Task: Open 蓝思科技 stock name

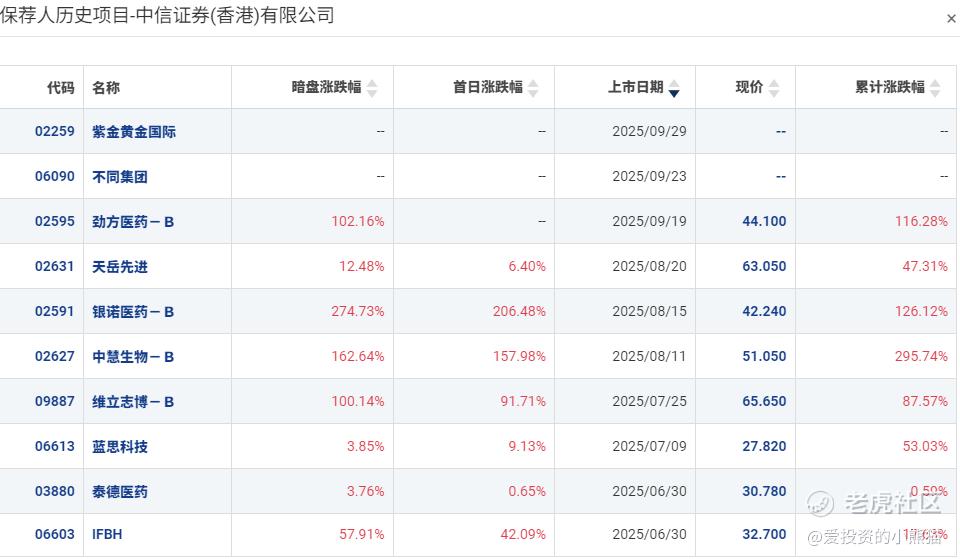Action: tap(120, 447)
